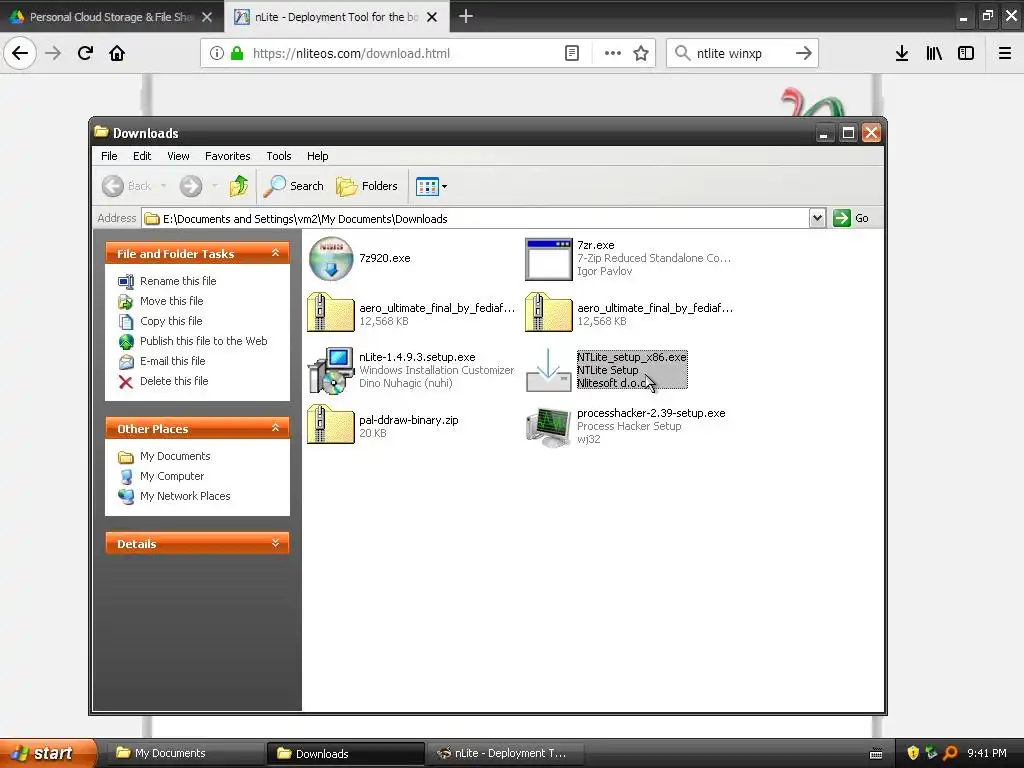
Task: Open the Tools menu
Action: coord(279,156)
